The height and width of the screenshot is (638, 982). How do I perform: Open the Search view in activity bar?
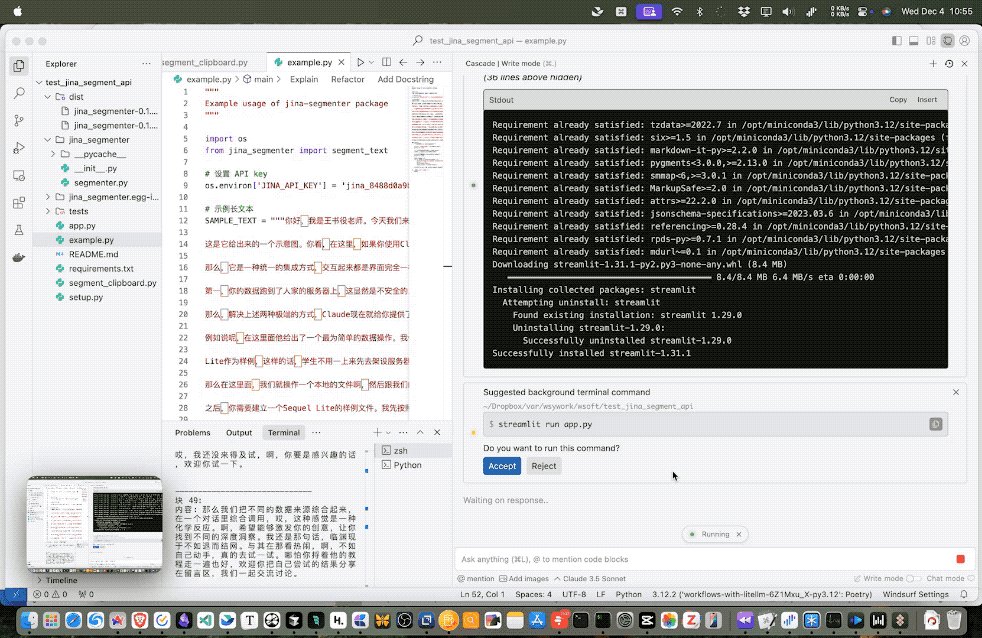tap(19, 93)
